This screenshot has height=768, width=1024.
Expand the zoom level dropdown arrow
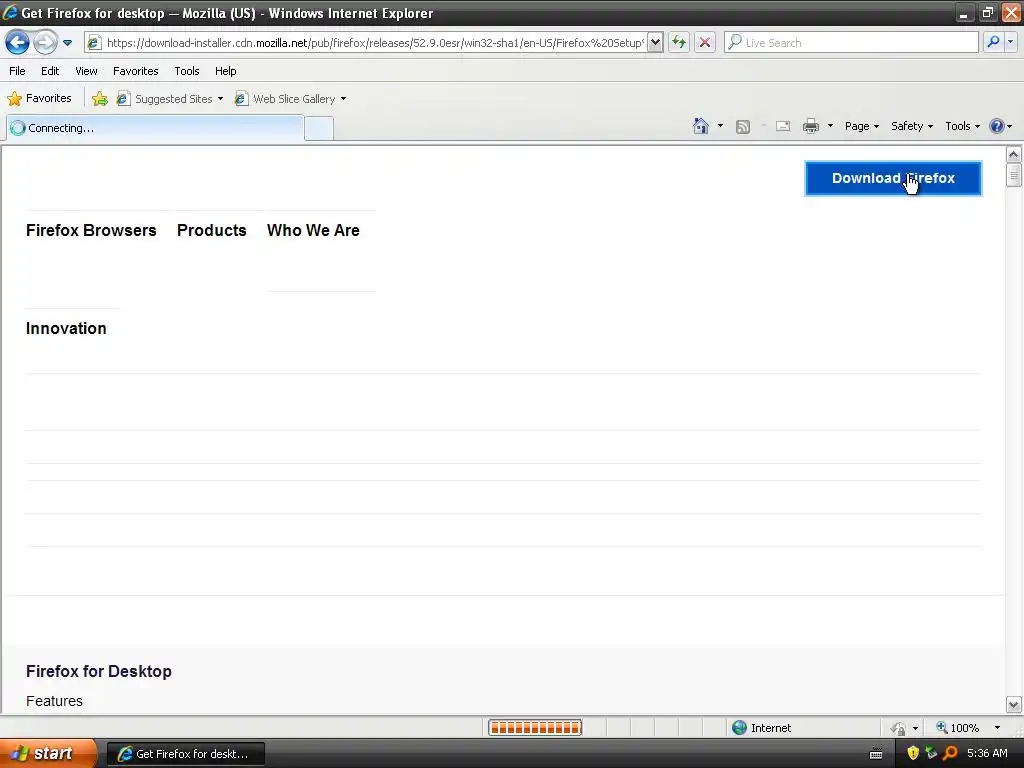point(997,728)
